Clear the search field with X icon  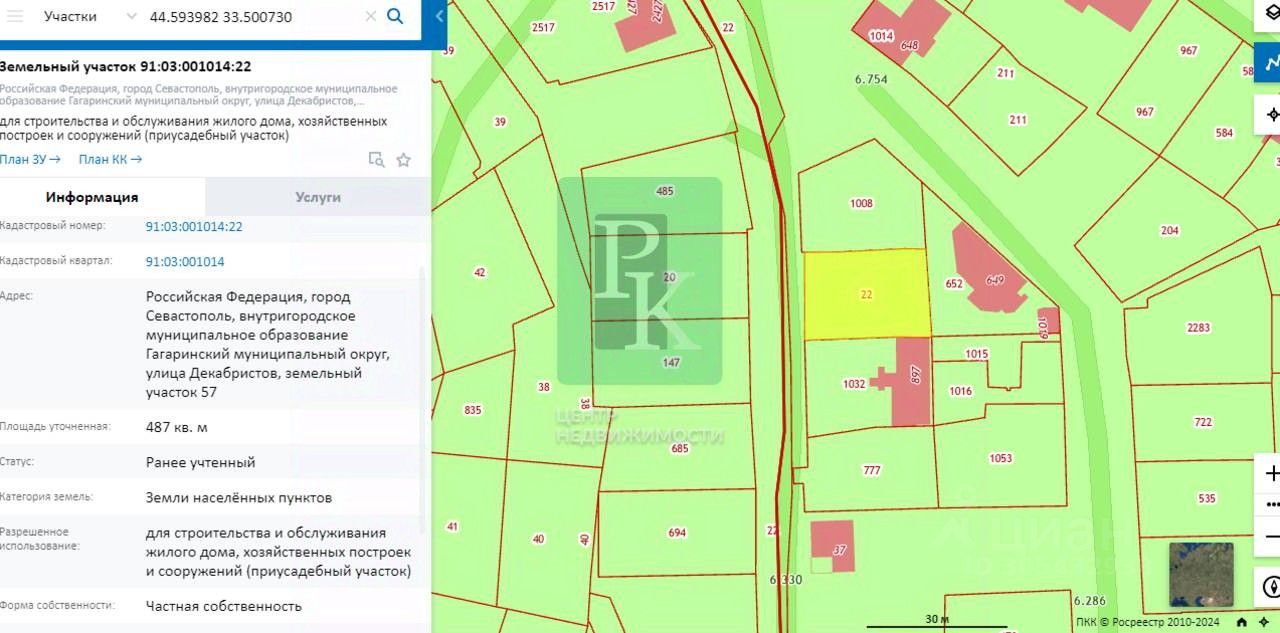click(x=370, y=16)
